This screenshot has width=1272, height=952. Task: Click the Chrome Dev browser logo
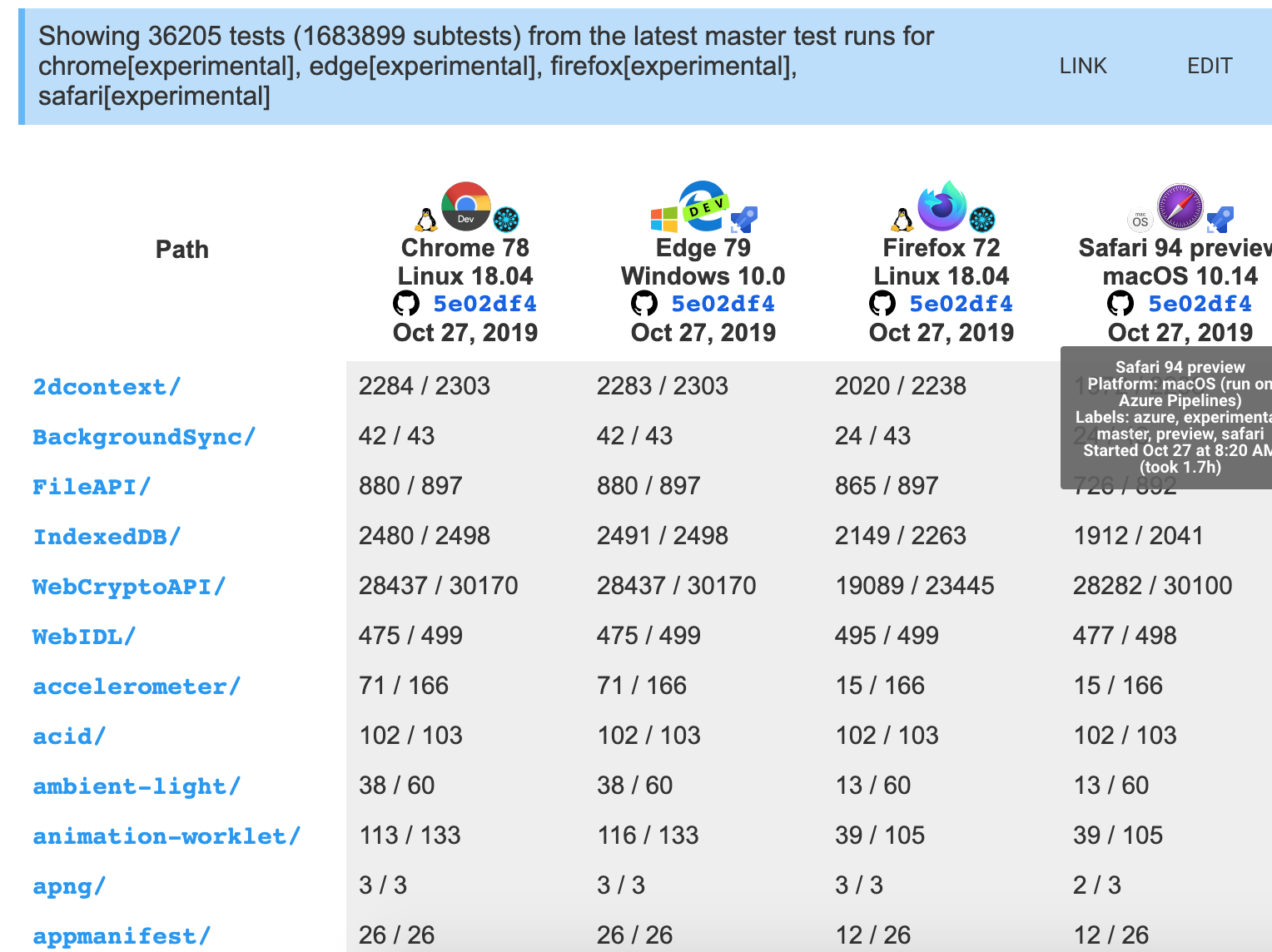click(x=465, y=206)
